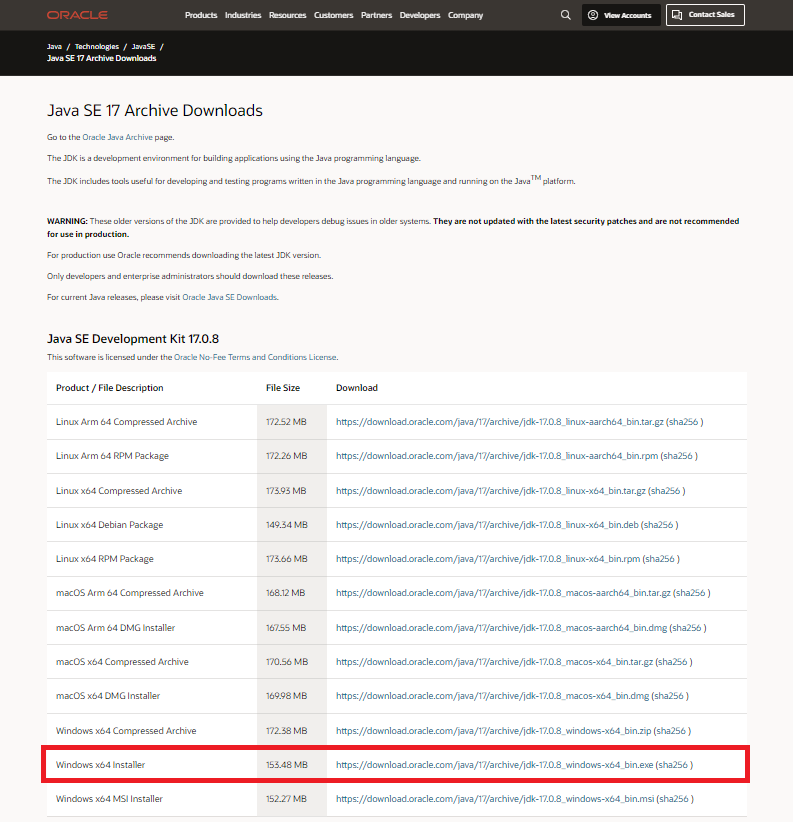Screen dimensions: 793x822
Task: Download the linux-x64_bin.deb file
Action: [x=487, y=525]
